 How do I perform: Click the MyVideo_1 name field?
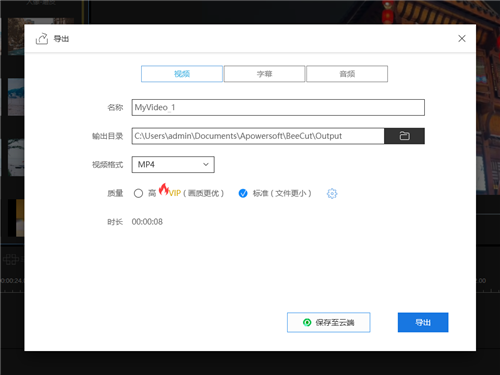pyautogui.click(x=278, y=107)
